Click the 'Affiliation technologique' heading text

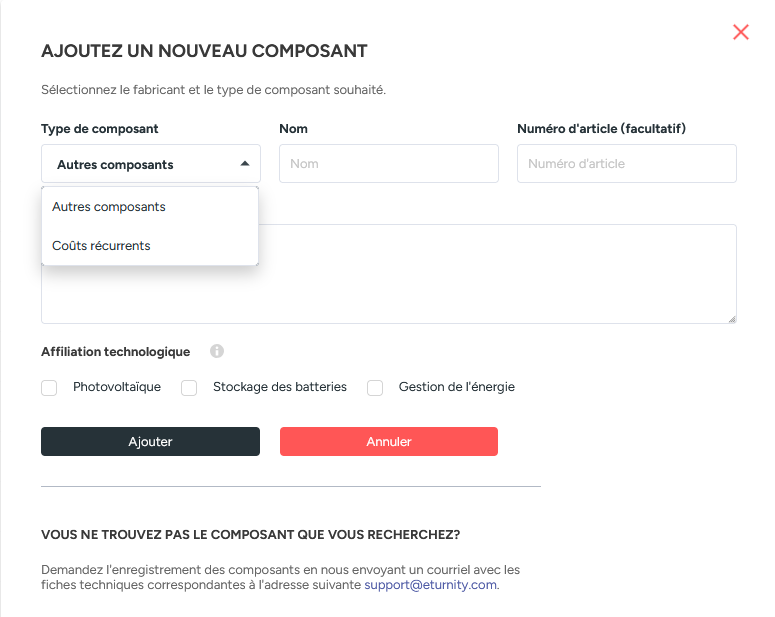[x=115, y=352]
